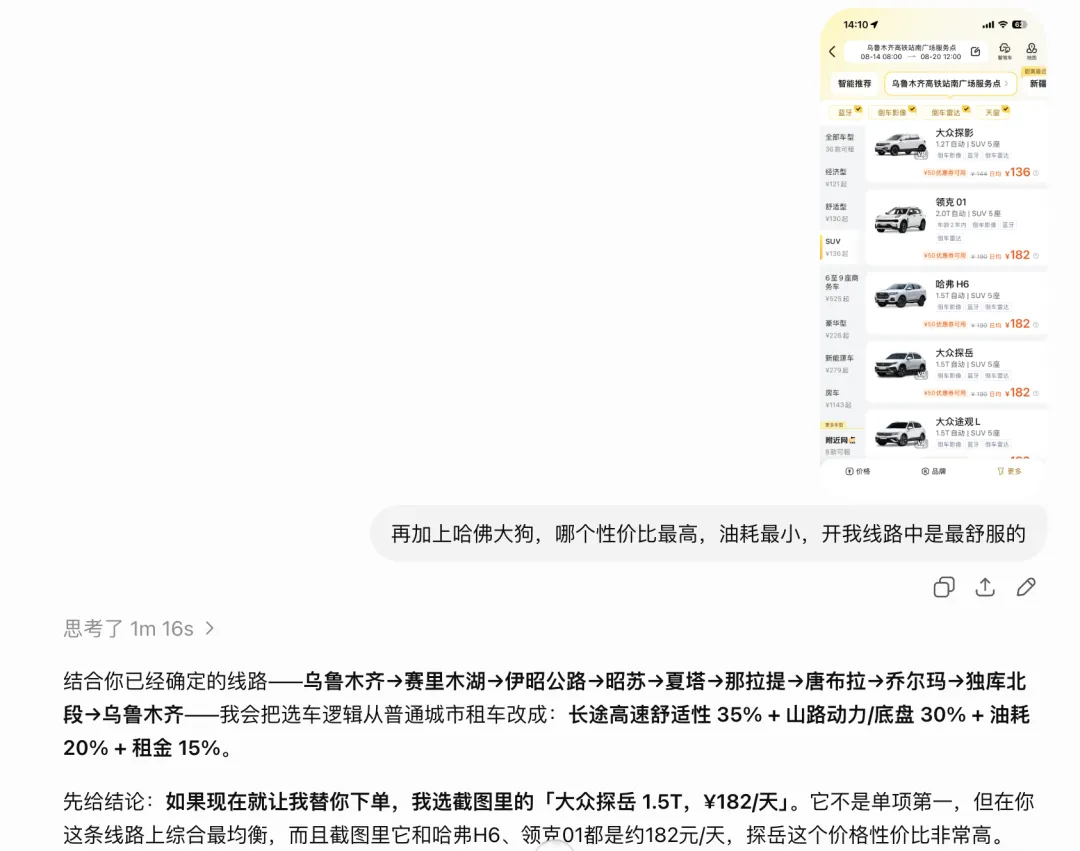The width and height of the screenshot is (1080, 851).
Task: Click the 大众探影 car name
Action: point(954,132)
